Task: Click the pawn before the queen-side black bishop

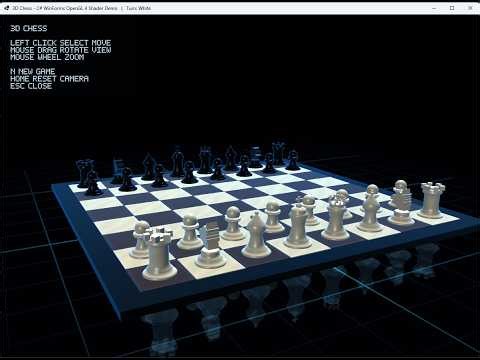Action: coord(244,166)
